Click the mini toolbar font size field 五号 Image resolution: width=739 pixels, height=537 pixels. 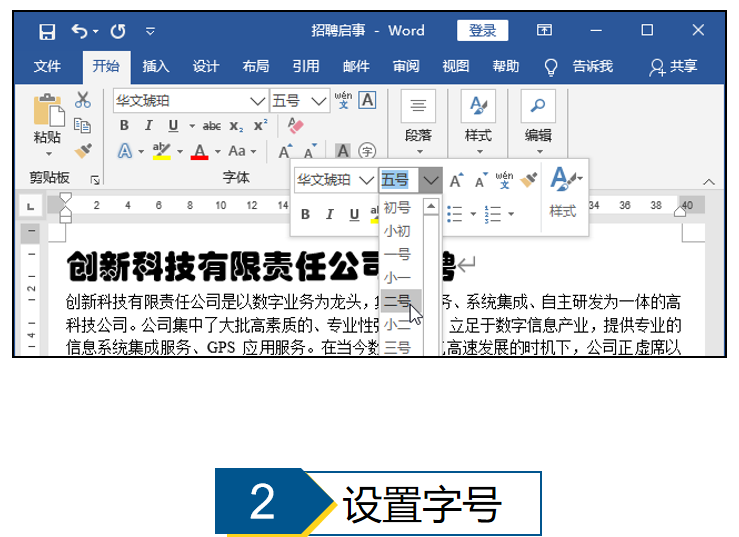[398, 180]
